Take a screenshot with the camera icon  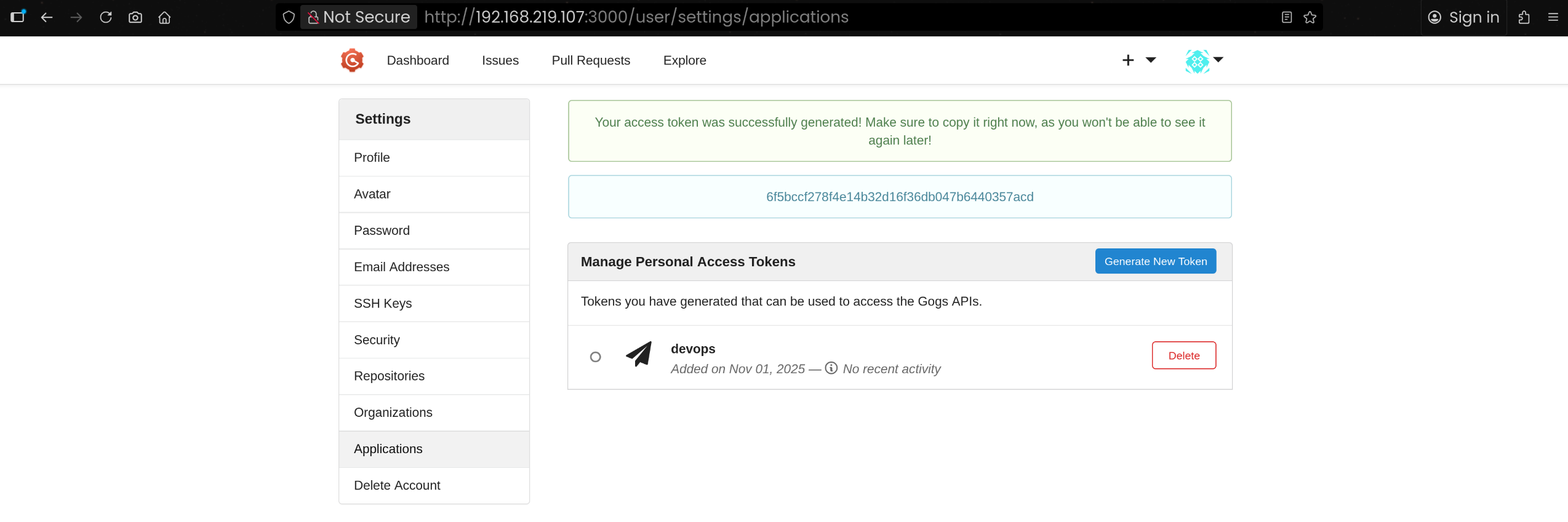coord(135,17)
